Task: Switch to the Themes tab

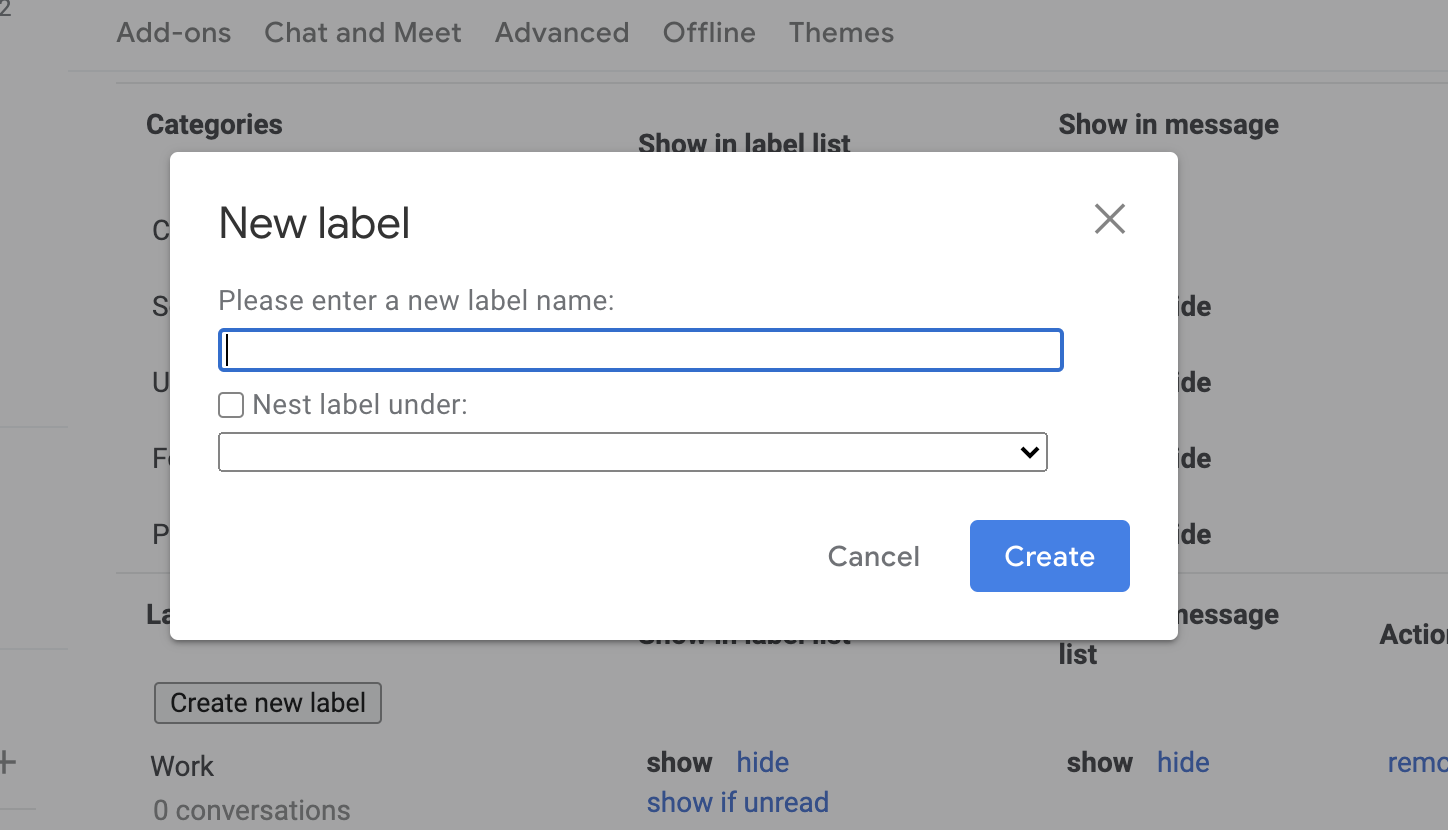Action: pos(841,32)
